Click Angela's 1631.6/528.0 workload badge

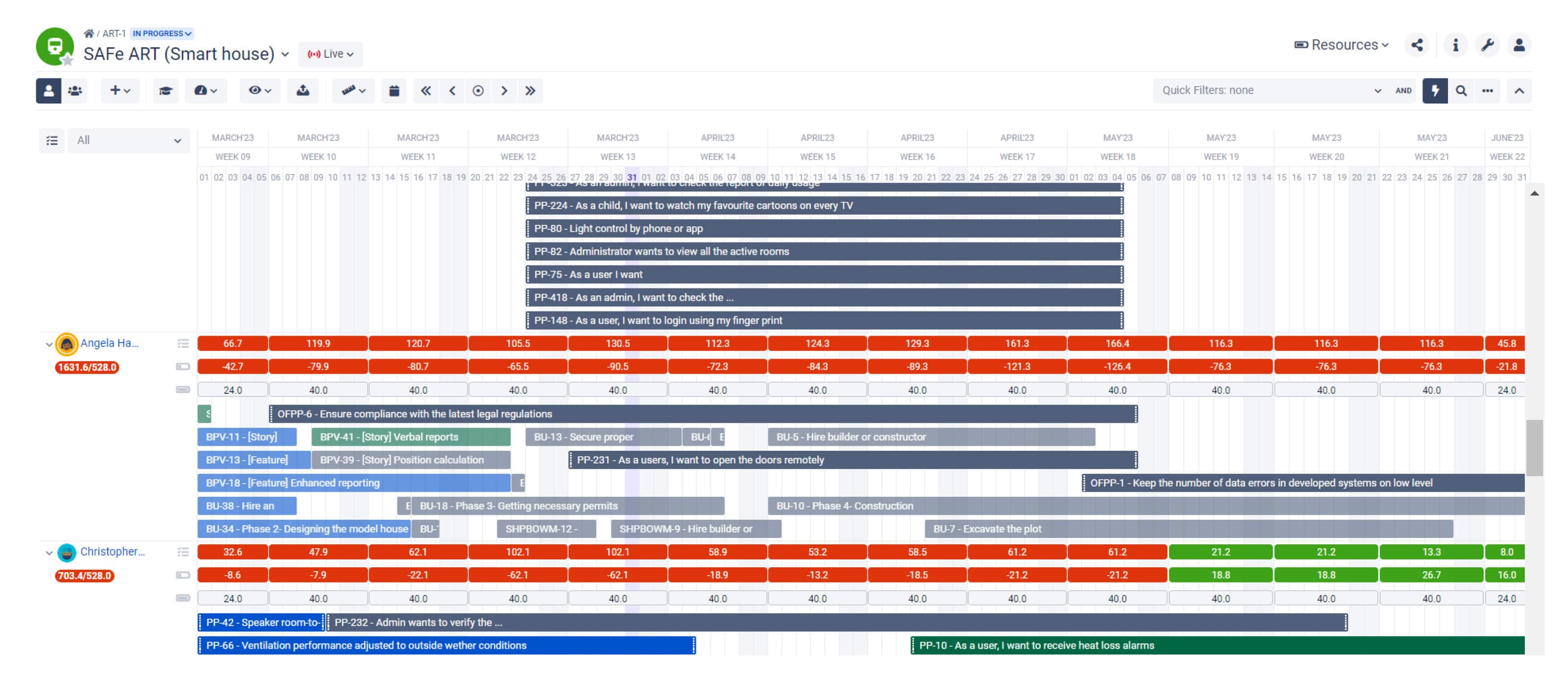click(87, 367)
